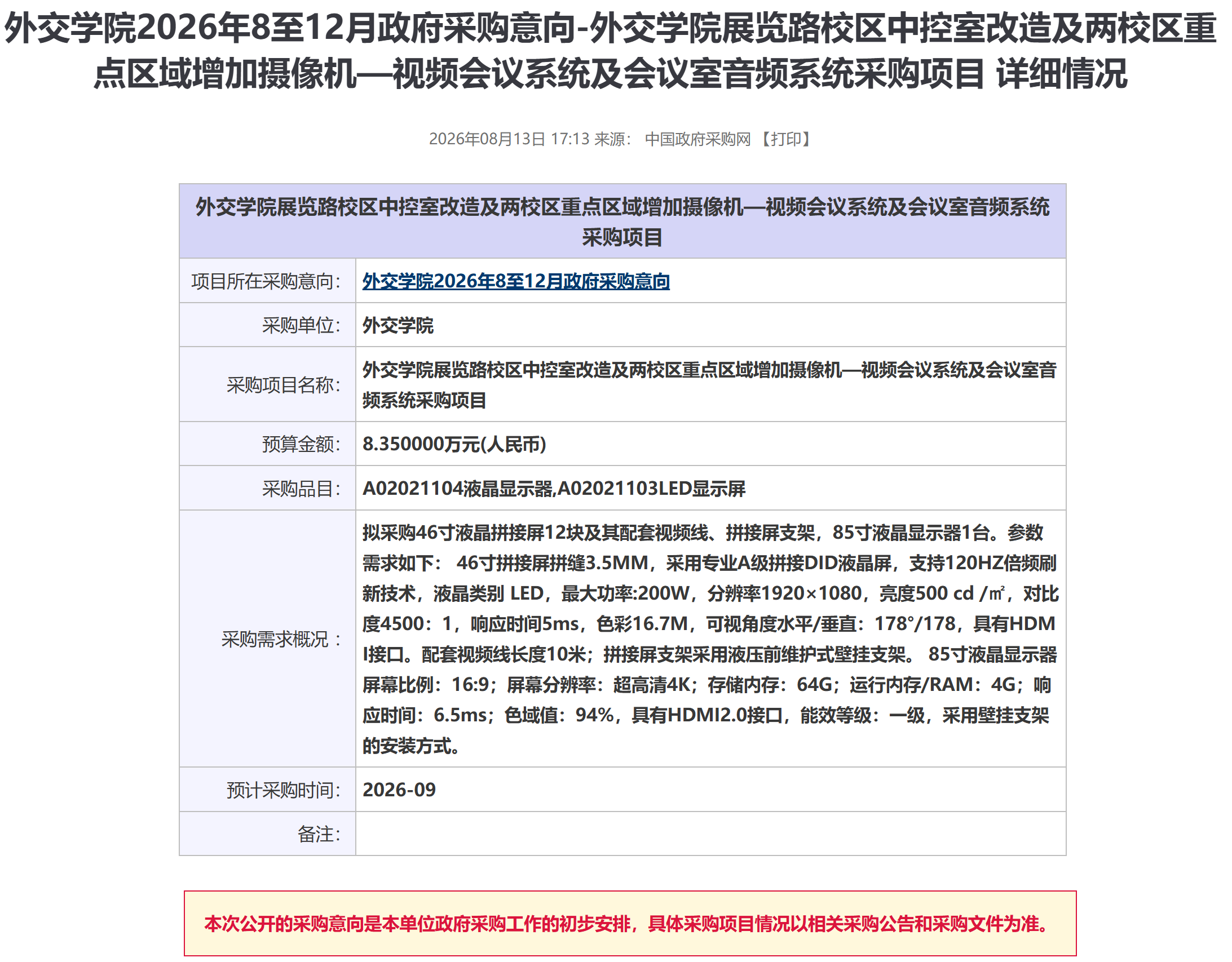1232x962 pixels.
Task: Click the empty 备注 value cell
Action: 711,834
